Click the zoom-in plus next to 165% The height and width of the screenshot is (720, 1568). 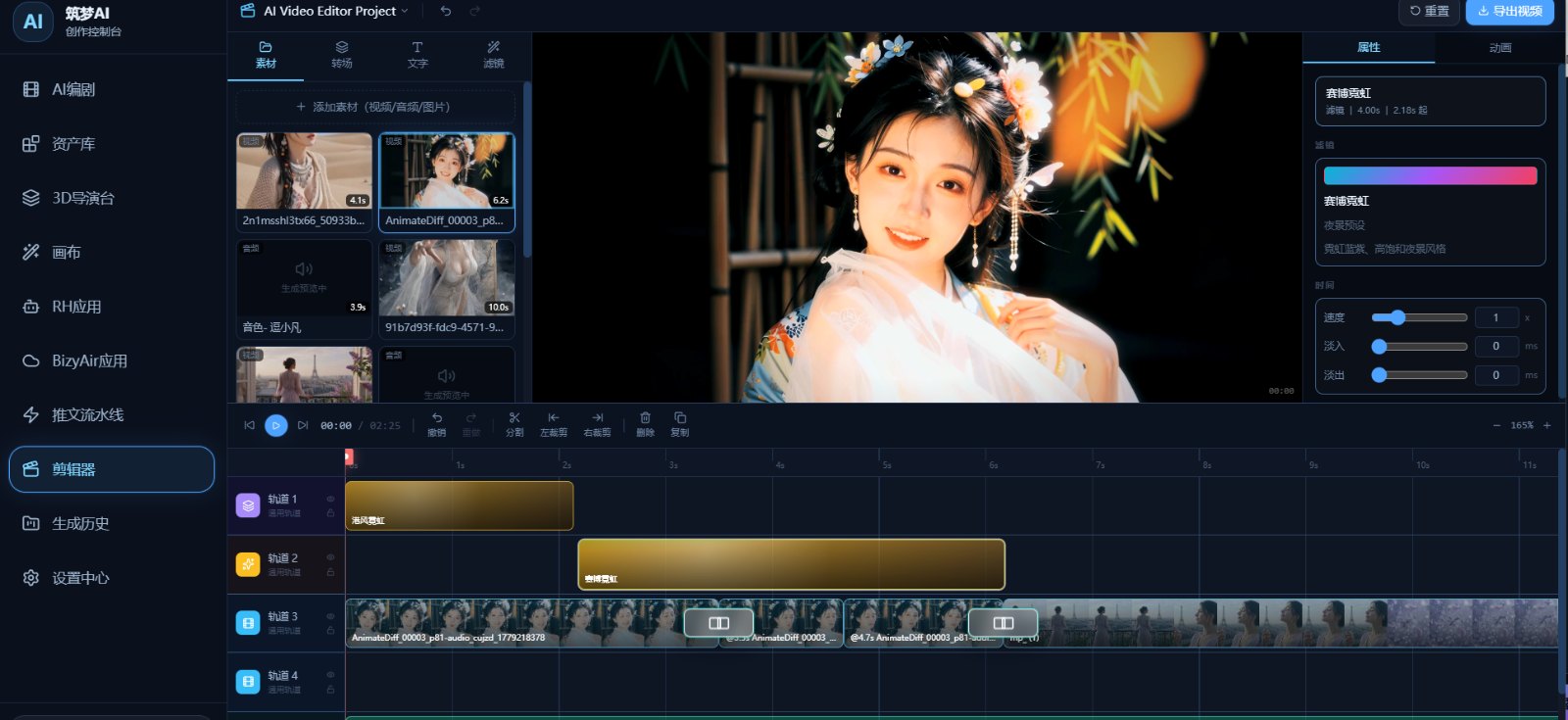[x=1547, y=425]
